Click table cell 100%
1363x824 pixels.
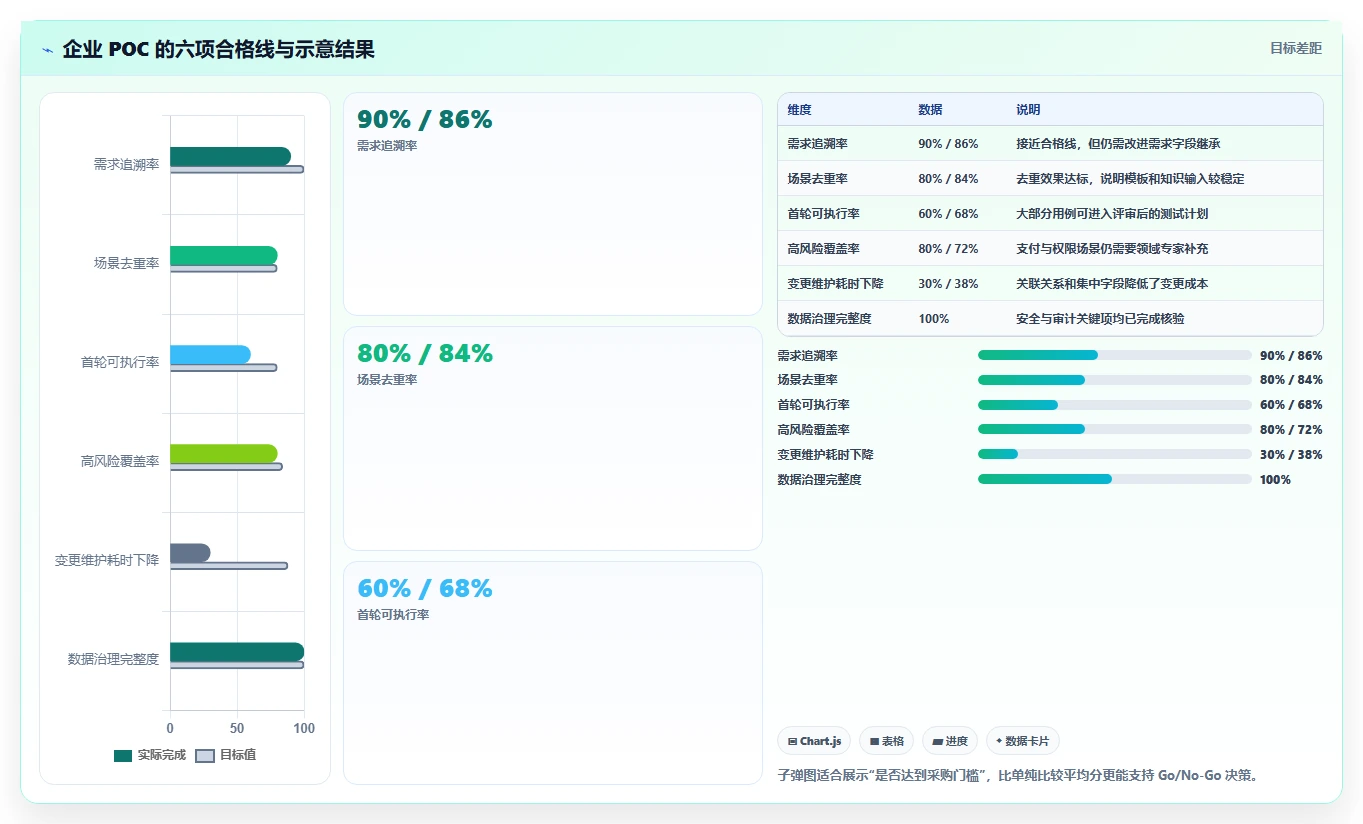(x=933, y=319)
